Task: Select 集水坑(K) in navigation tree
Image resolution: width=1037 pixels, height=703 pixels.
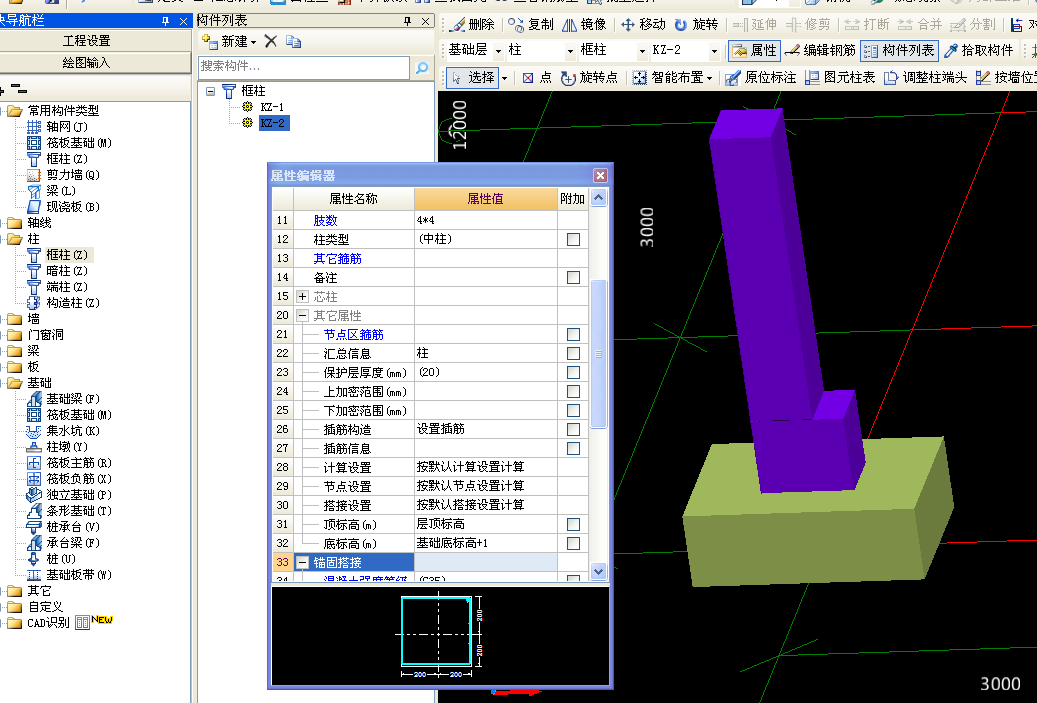Action: (63, 431)
